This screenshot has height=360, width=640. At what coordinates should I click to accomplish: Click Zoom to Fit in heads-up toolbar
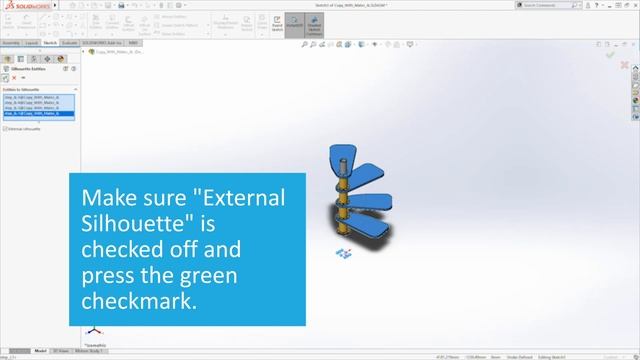(x=304, y=44)
